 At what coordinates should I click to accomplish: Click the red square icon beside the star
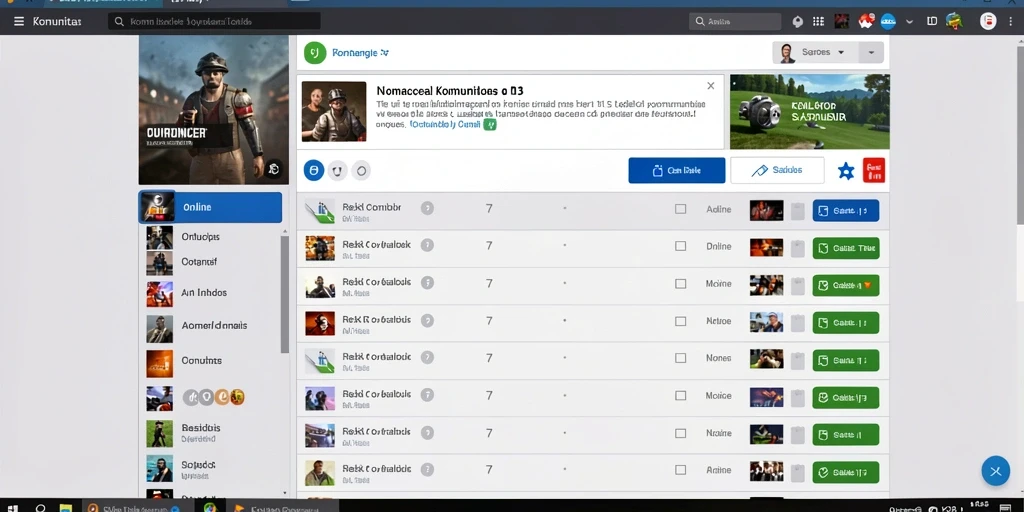(x=874, y=170)
